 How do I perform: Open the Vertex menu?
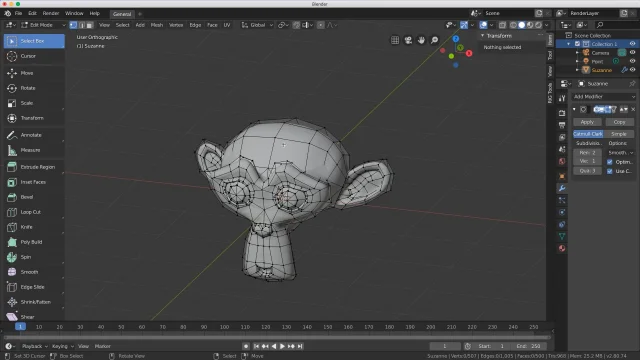176,25
